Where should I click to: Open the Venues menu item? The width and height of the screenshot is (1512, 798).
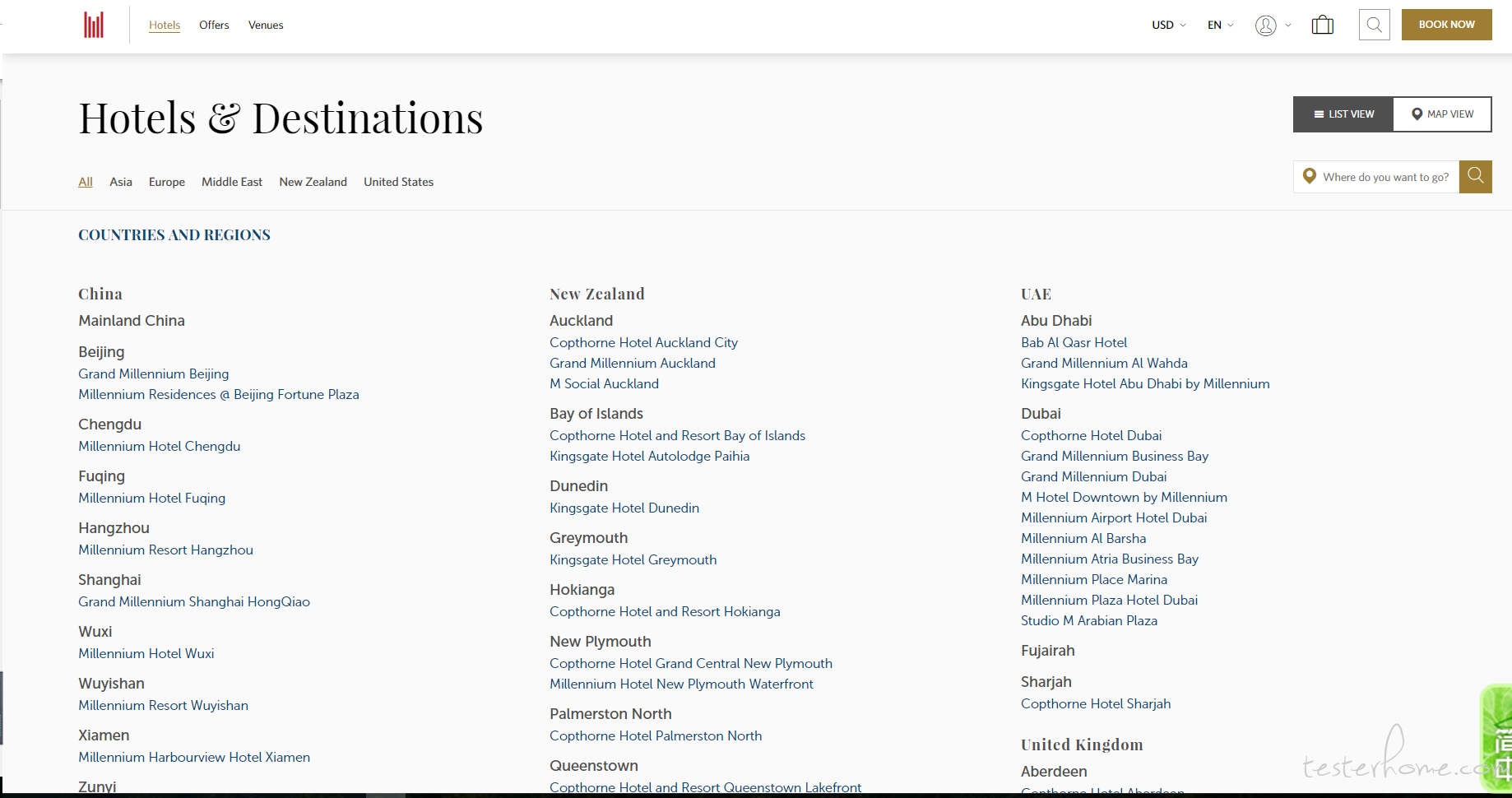pos(266,25)
